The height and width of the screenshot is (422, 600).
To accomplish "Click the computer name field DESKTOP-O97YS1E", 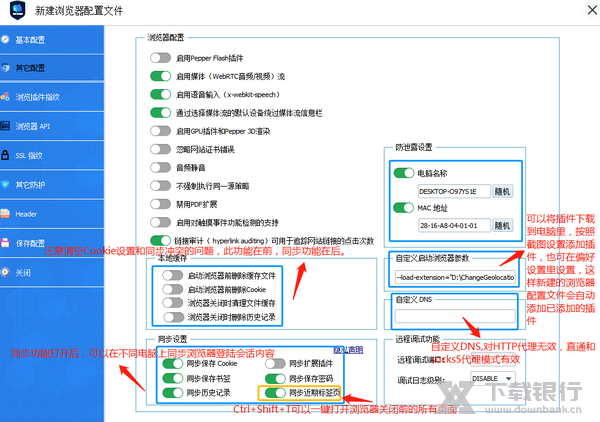I will point(454,191).
